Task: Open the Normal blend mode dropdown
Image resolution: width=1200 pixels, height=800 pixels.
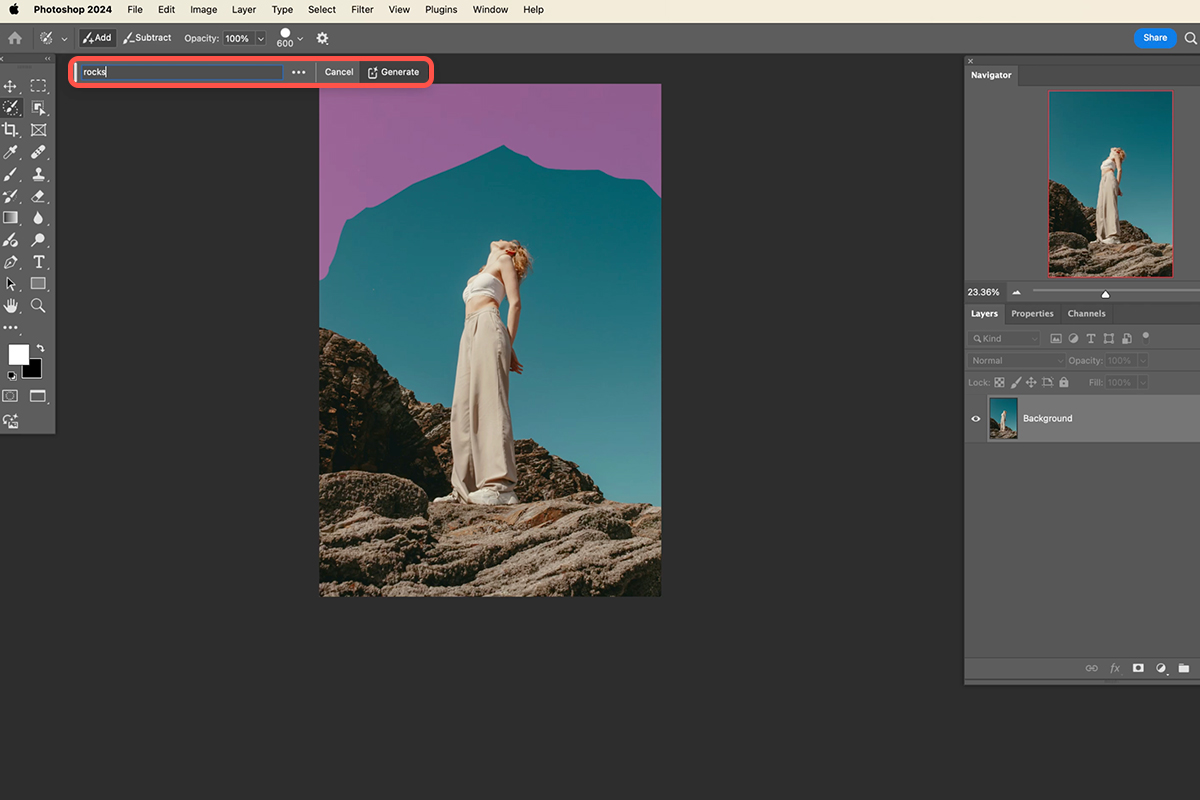Action: (x=1016, y=360)
